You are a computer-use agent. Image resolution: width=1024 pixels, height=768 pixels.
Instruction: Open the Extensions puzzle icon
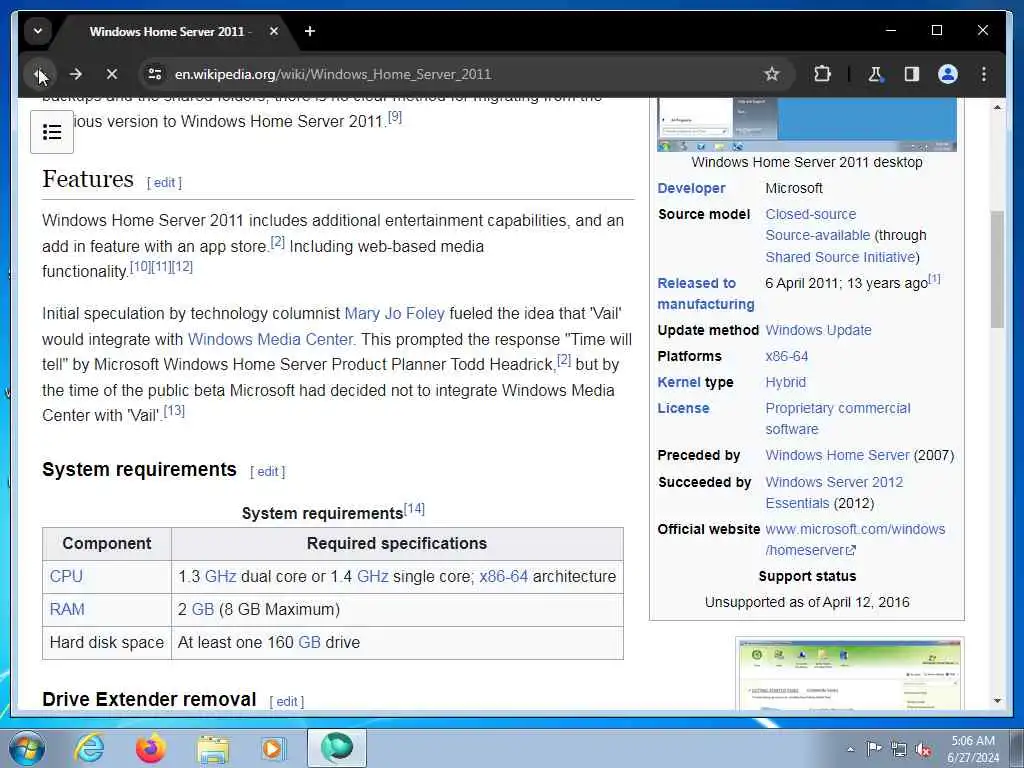click(822, 74)
